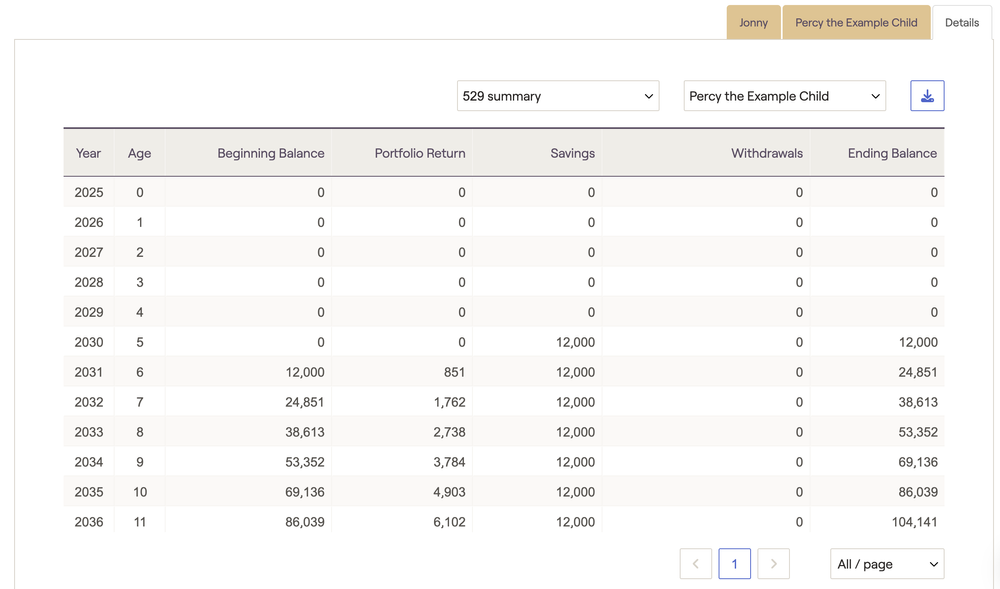The width and height of the screenshot is (1000, 589).
Task: Download the 529 summary table
Action: click(927, 96)
